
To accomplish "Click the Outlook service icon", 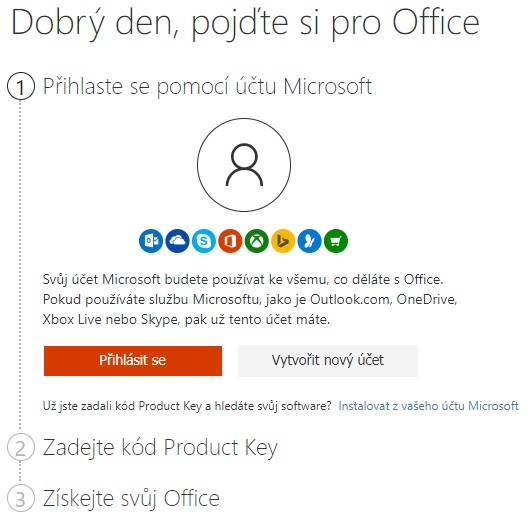I will (x=151, y=241).
